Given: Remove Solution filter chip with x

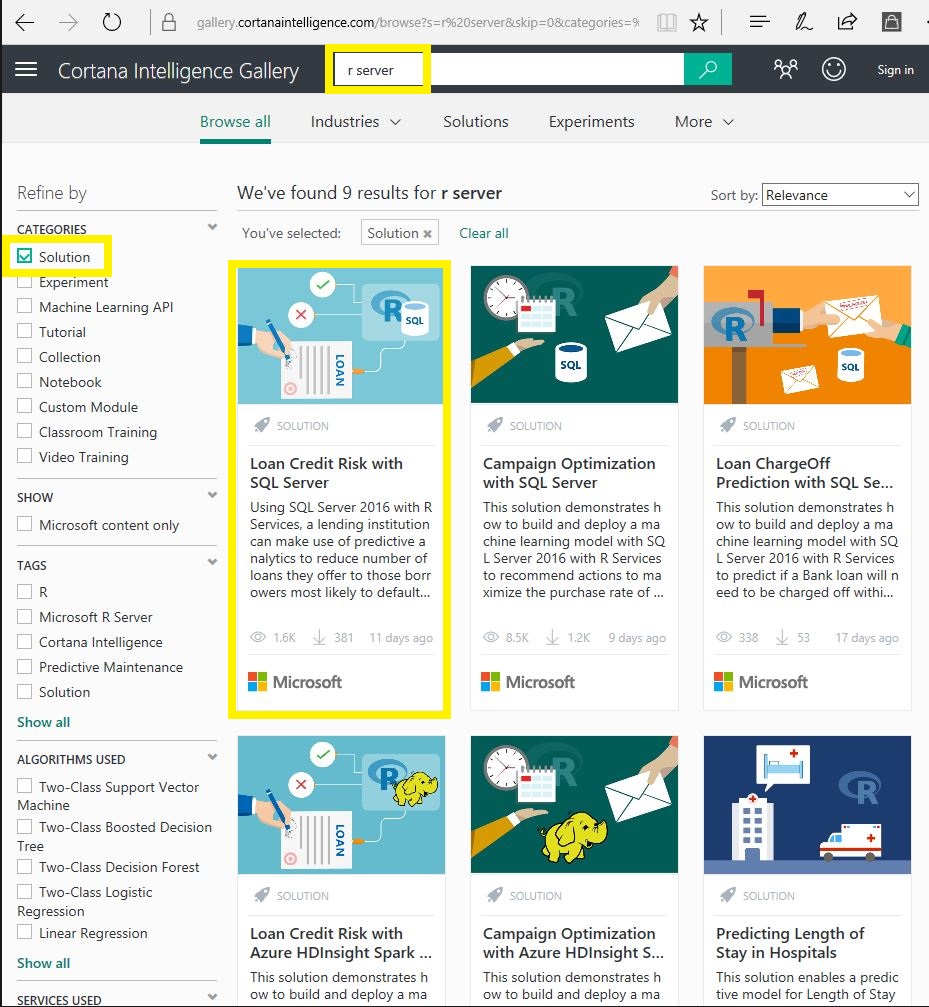Looking at the screenshot, I should (427, 234).
